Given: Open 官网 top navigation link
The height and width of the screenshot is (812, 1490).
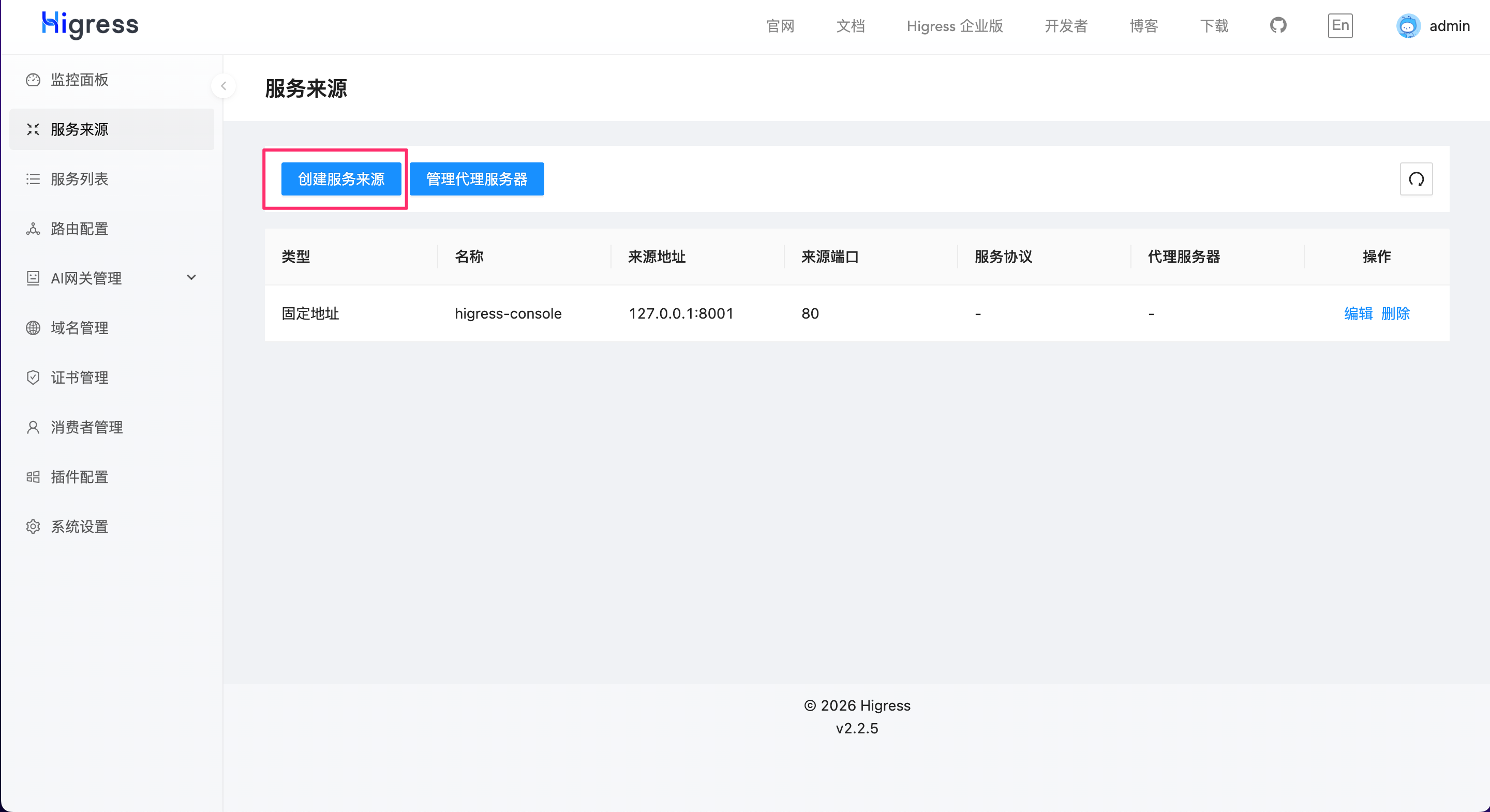Looking at the screenshot, I should (780, 26).
